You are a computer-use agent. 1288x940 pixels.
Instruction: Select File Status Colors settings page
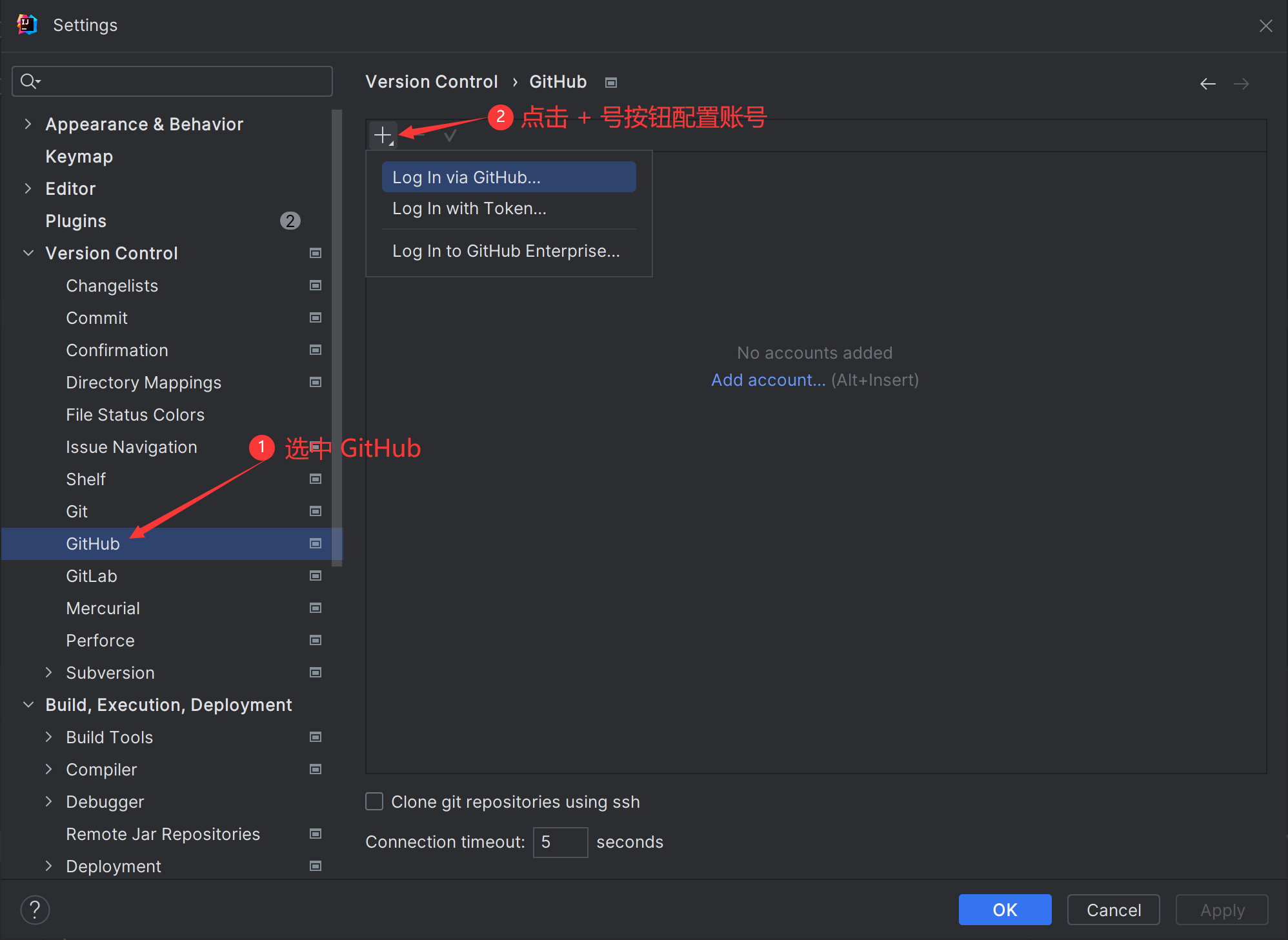(135, 414)
